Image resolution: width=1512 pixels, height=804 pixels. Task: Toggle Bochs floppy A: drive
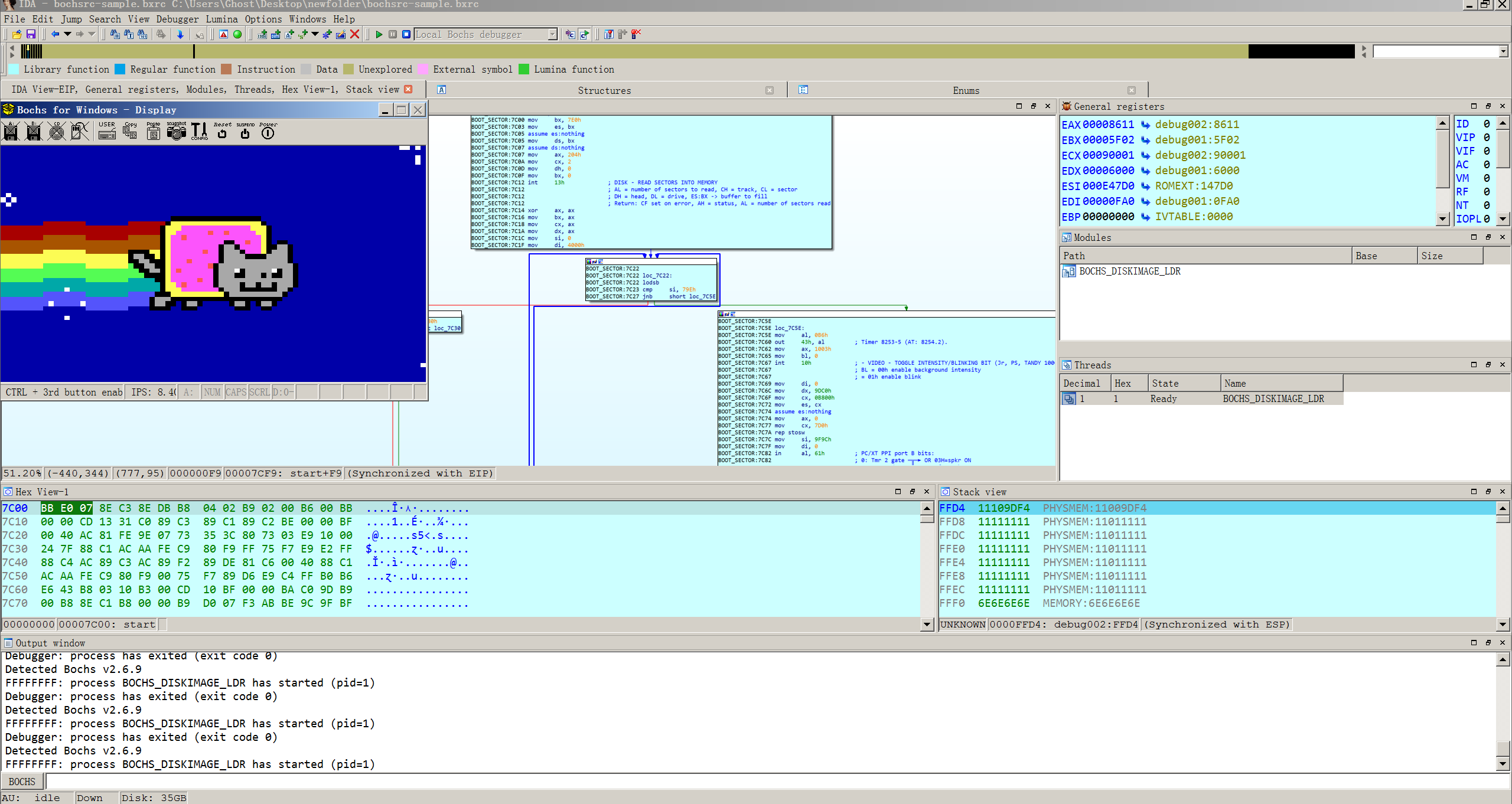pyautogui.click(x=11, y=131)
